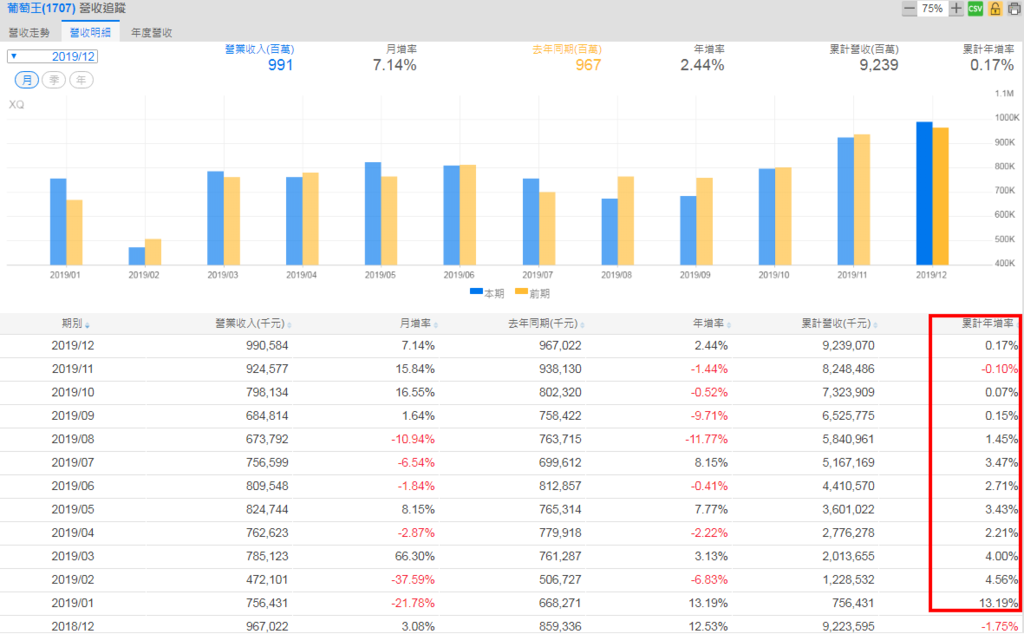The height and width of the screenshot is (634, 1024).
Task: Click cumulative growth cell -0.10%
Action: [x=999, y=369]
